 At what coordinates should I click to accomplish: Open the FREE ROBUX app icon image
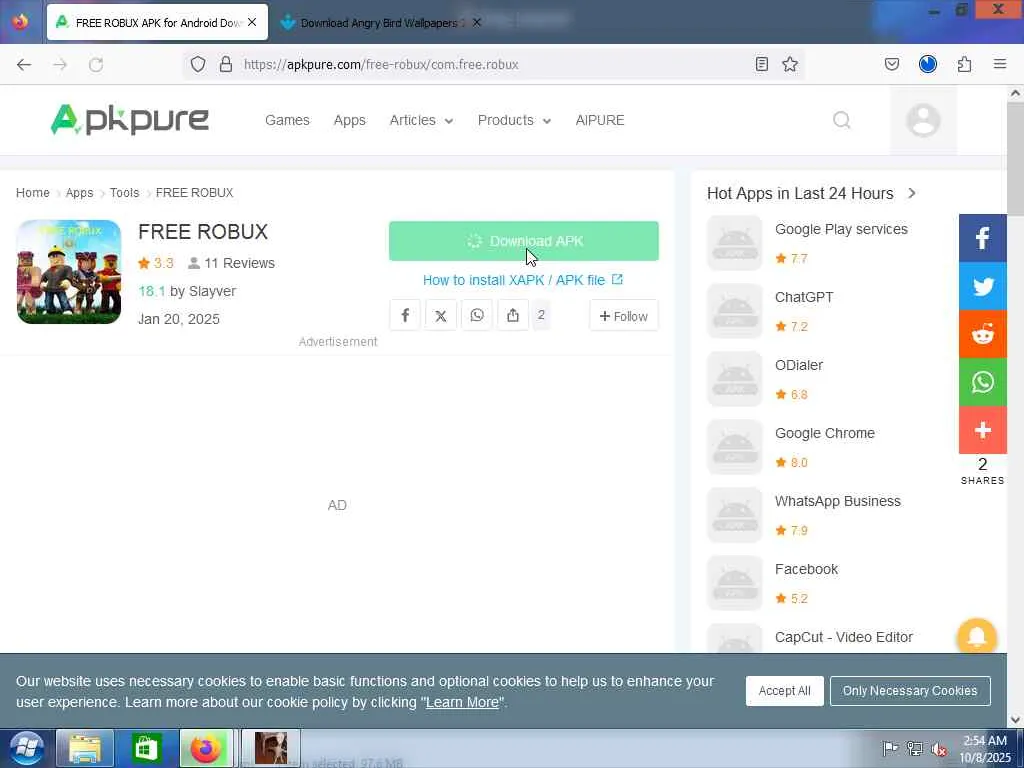(69, 272)
